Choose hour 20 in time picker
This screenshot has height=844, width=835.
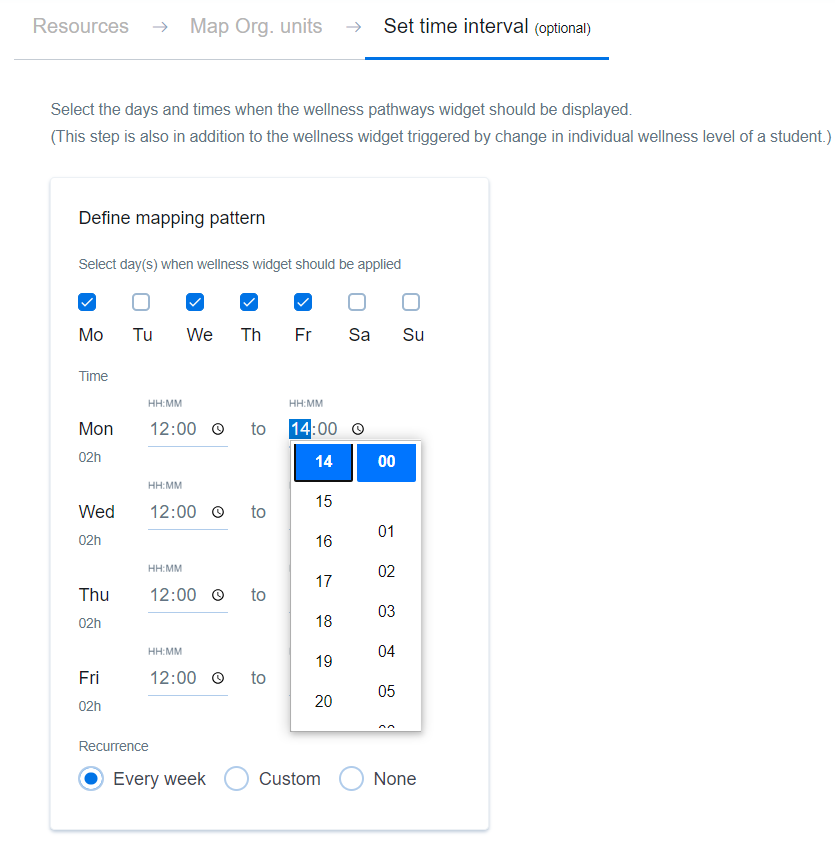tap(324, 701)
